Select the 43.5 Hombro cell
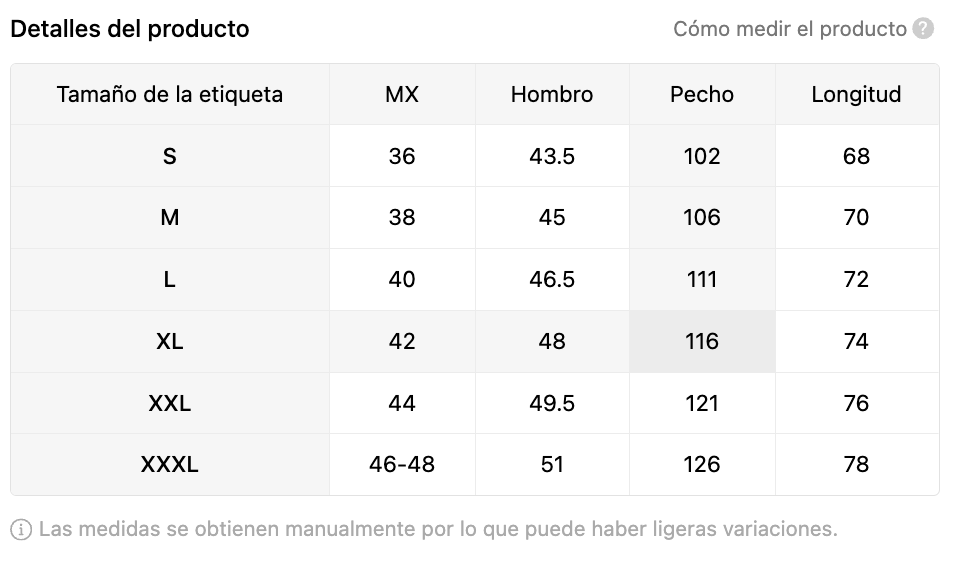Image resolution: width=968 pixels, height=568 pixels. (x=552, y=156)
